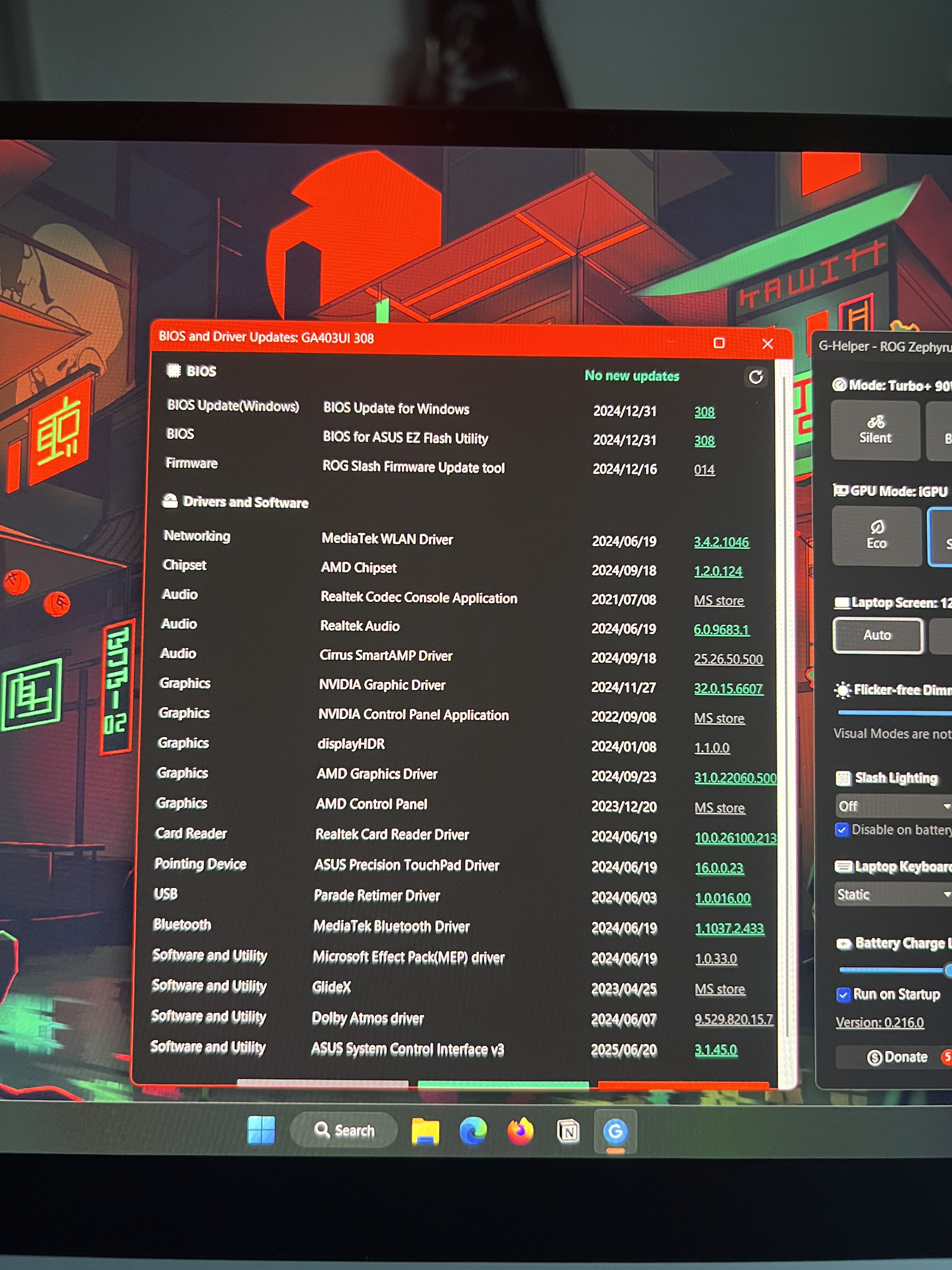Open Cirrus SmartAMP 25.26.50.500 link
This screenshot has width=952, height=1270.
(728, 659)
